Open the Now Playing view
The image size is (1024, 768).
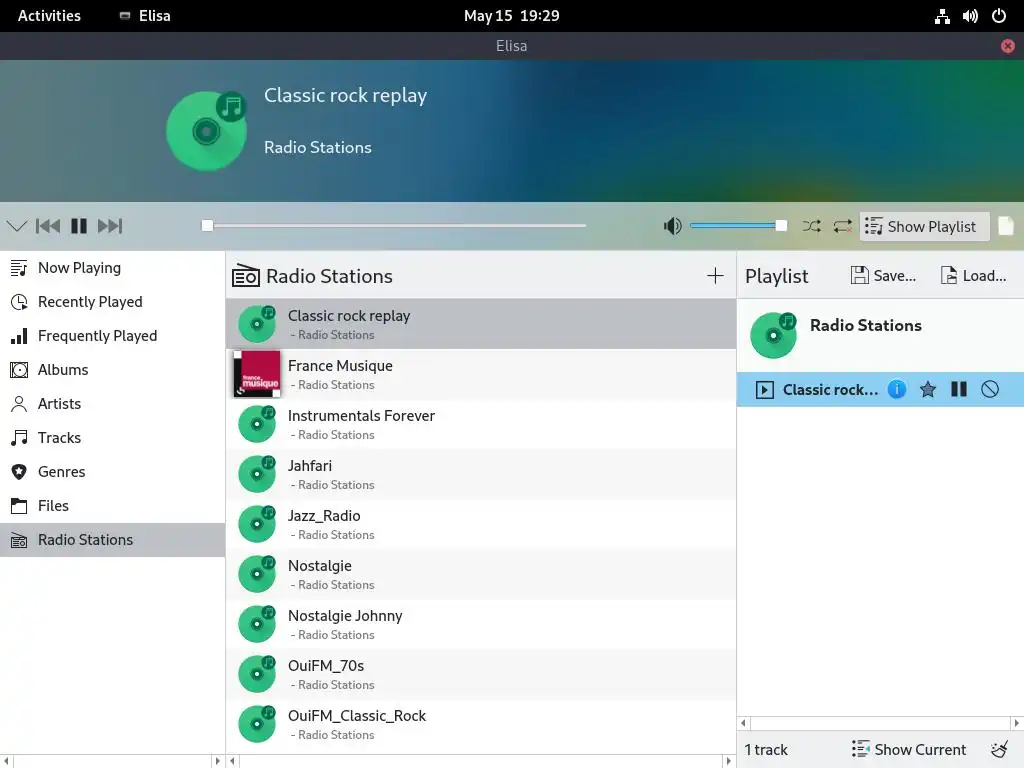[112, 268]
